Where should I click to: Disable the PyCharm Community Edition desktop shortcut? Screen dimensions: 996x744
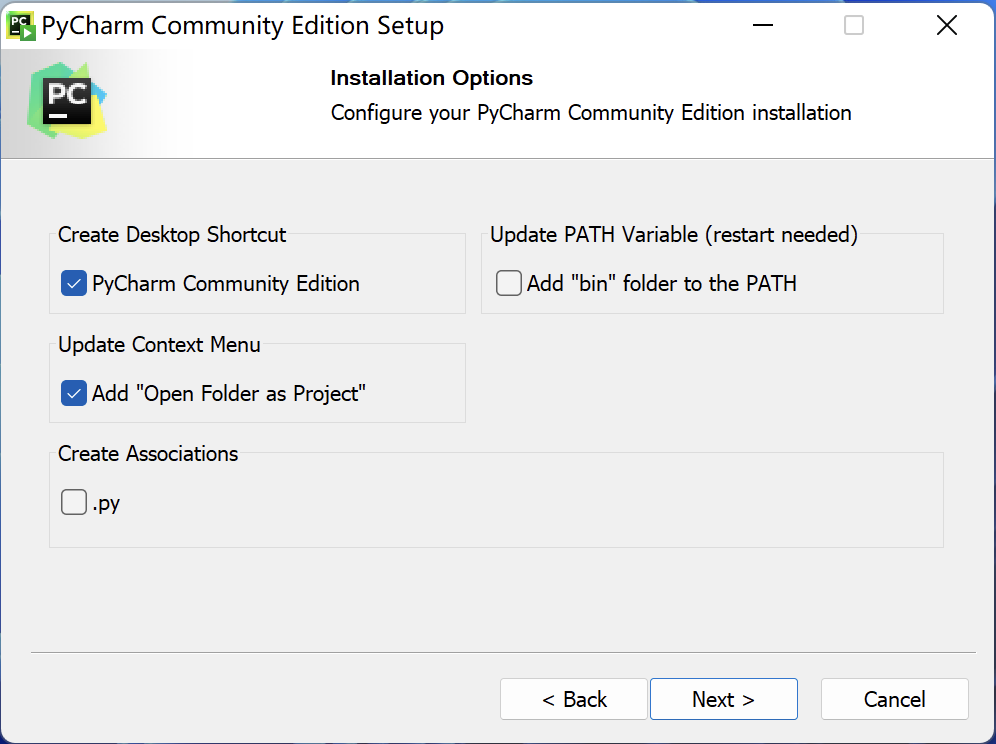[72, 283]
